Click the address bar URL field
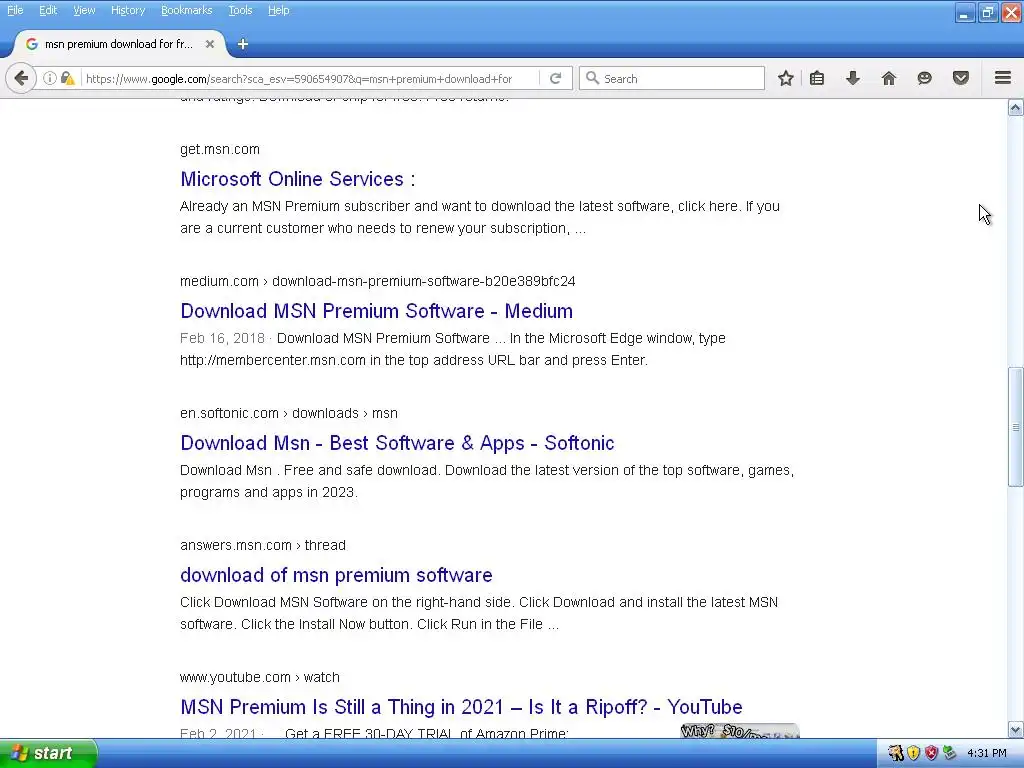The width and height of the screenshot is (1024, 768). click(309, 78)
